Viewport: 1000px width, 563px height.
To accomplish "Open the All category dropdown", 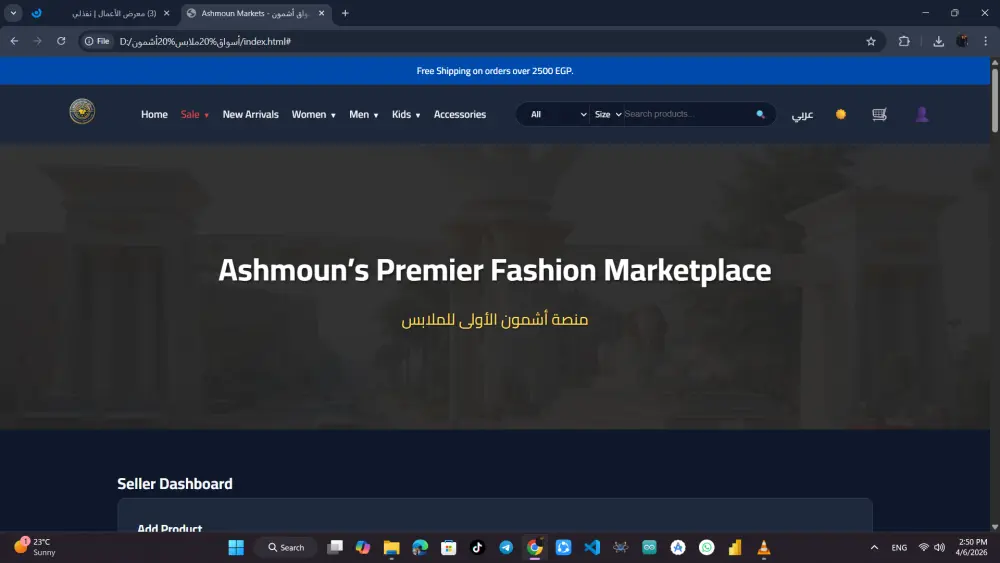I will click(x=557, y=114).
